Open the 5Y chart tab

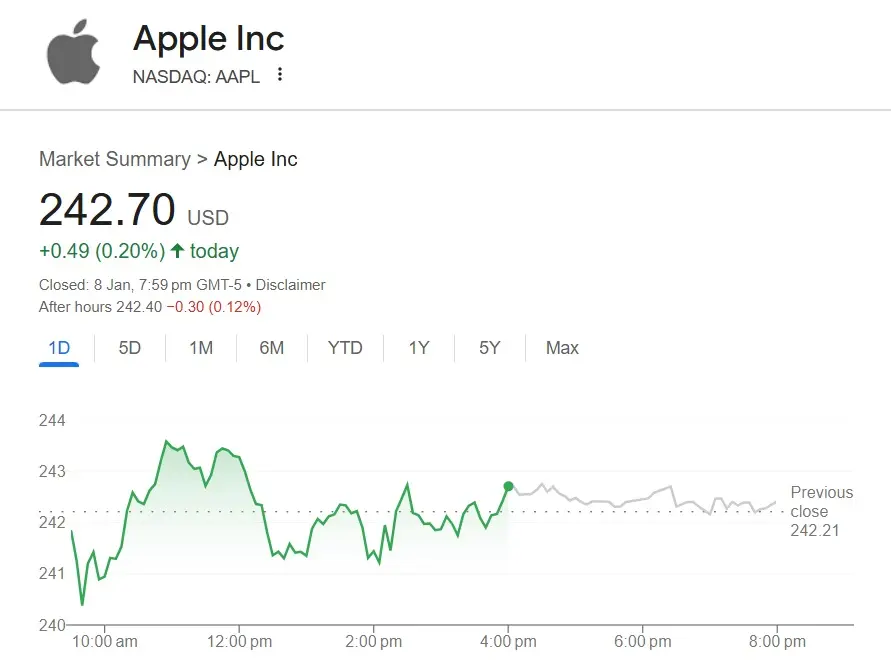[489, 348]
